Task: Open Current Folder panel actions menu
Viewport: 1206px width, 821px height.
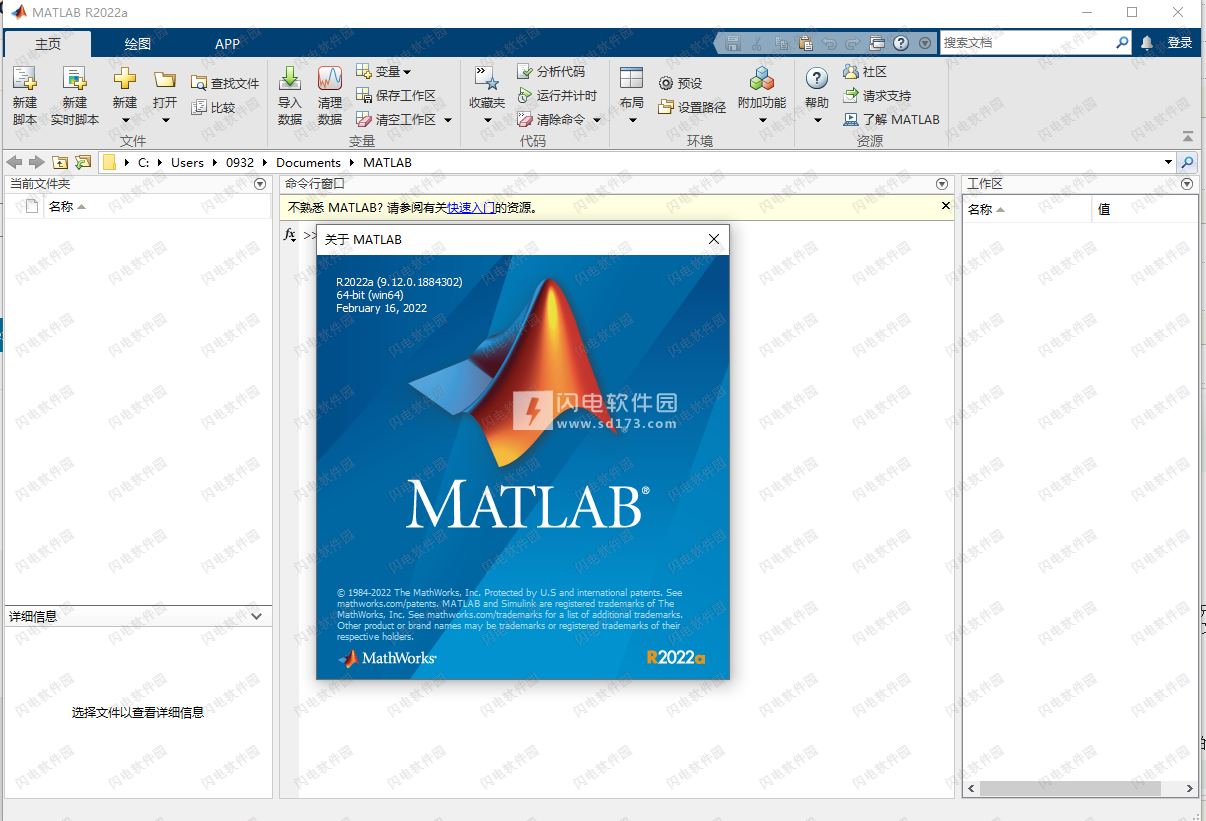Action: 260,184
